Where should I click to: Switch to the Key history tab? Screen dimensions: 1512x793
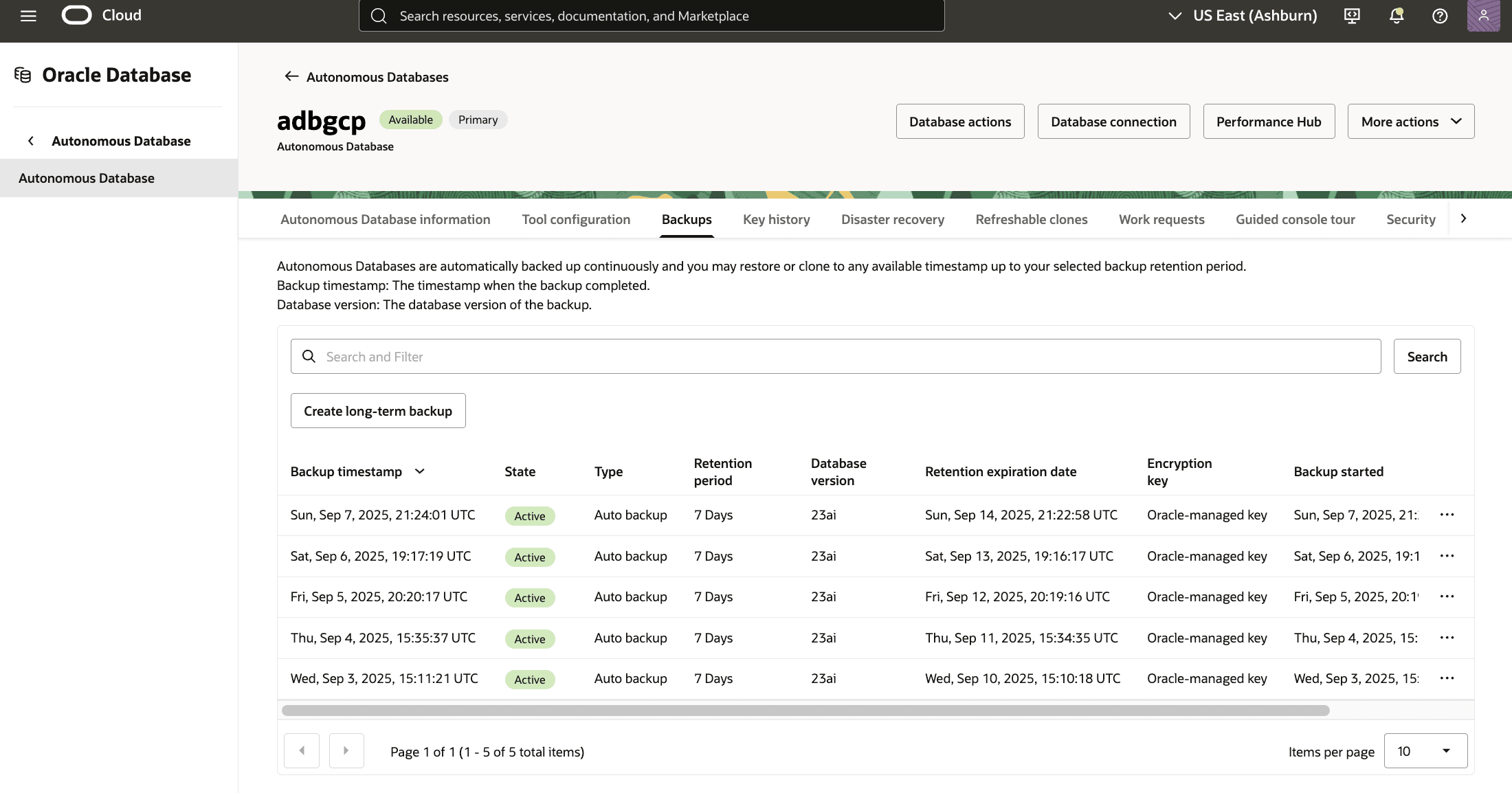[x=776, y=219]
